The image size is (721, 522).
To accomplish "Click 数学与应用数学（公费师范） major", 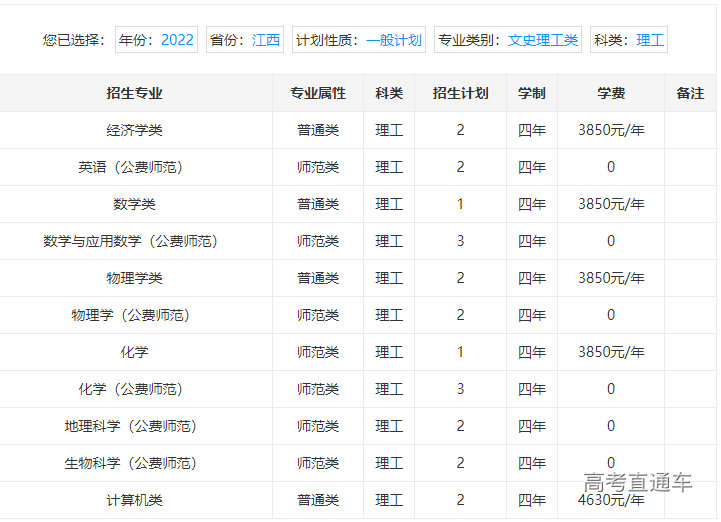I will (131, 241).
